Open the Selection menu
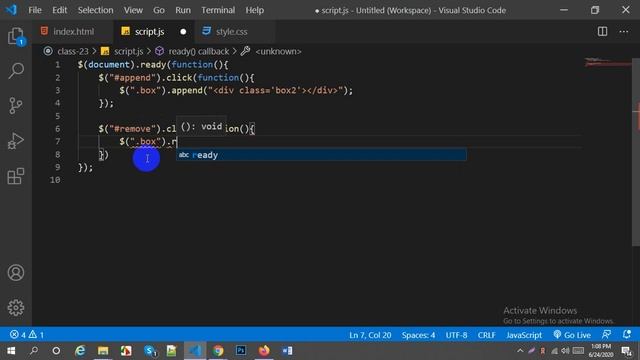Image resolution: width=640 pixels, height=360 pixels. coord(96,10)
